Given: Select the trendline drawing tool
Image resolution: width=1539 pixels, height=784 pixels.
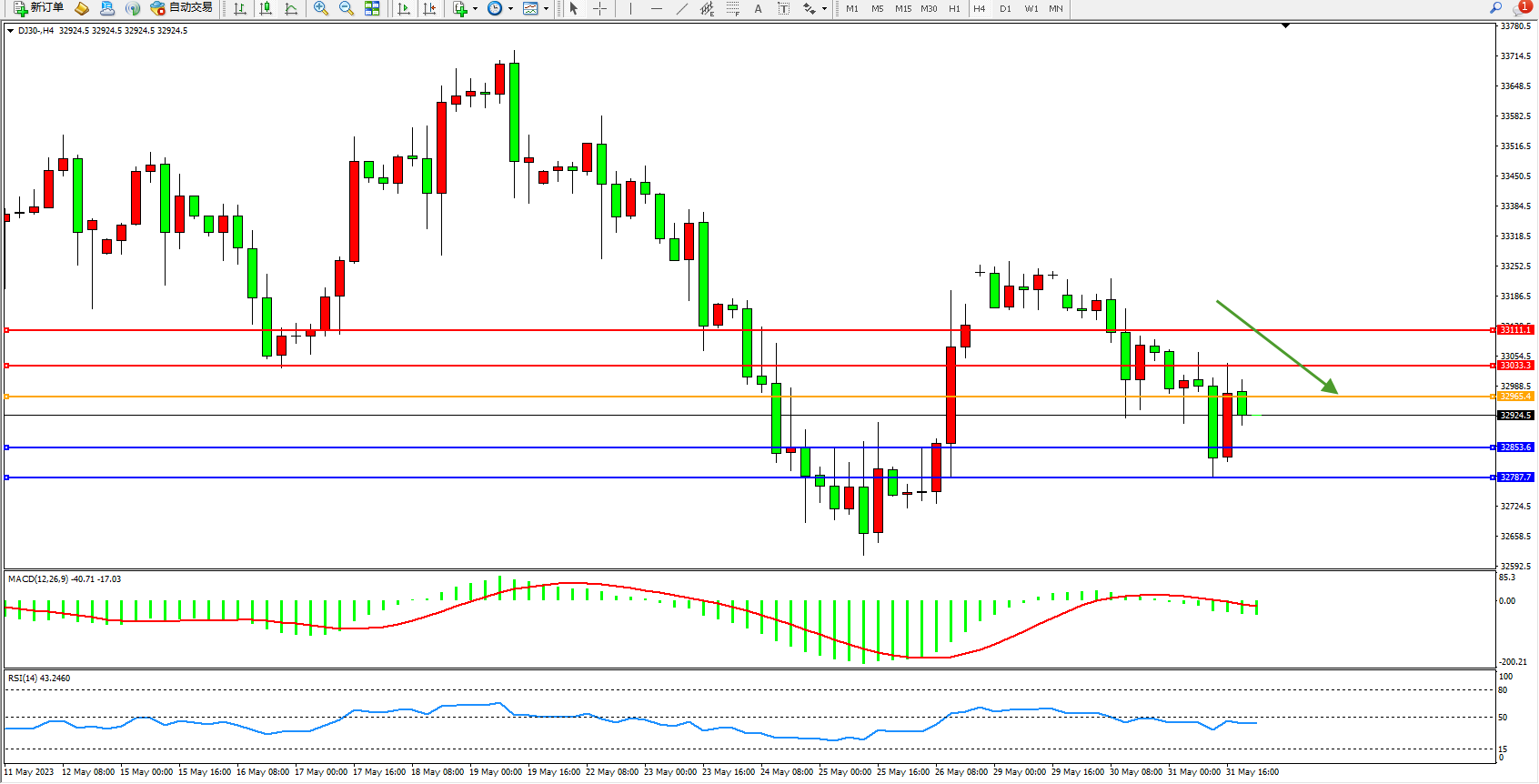Looking at the screenshot, I should pos(682,8).
